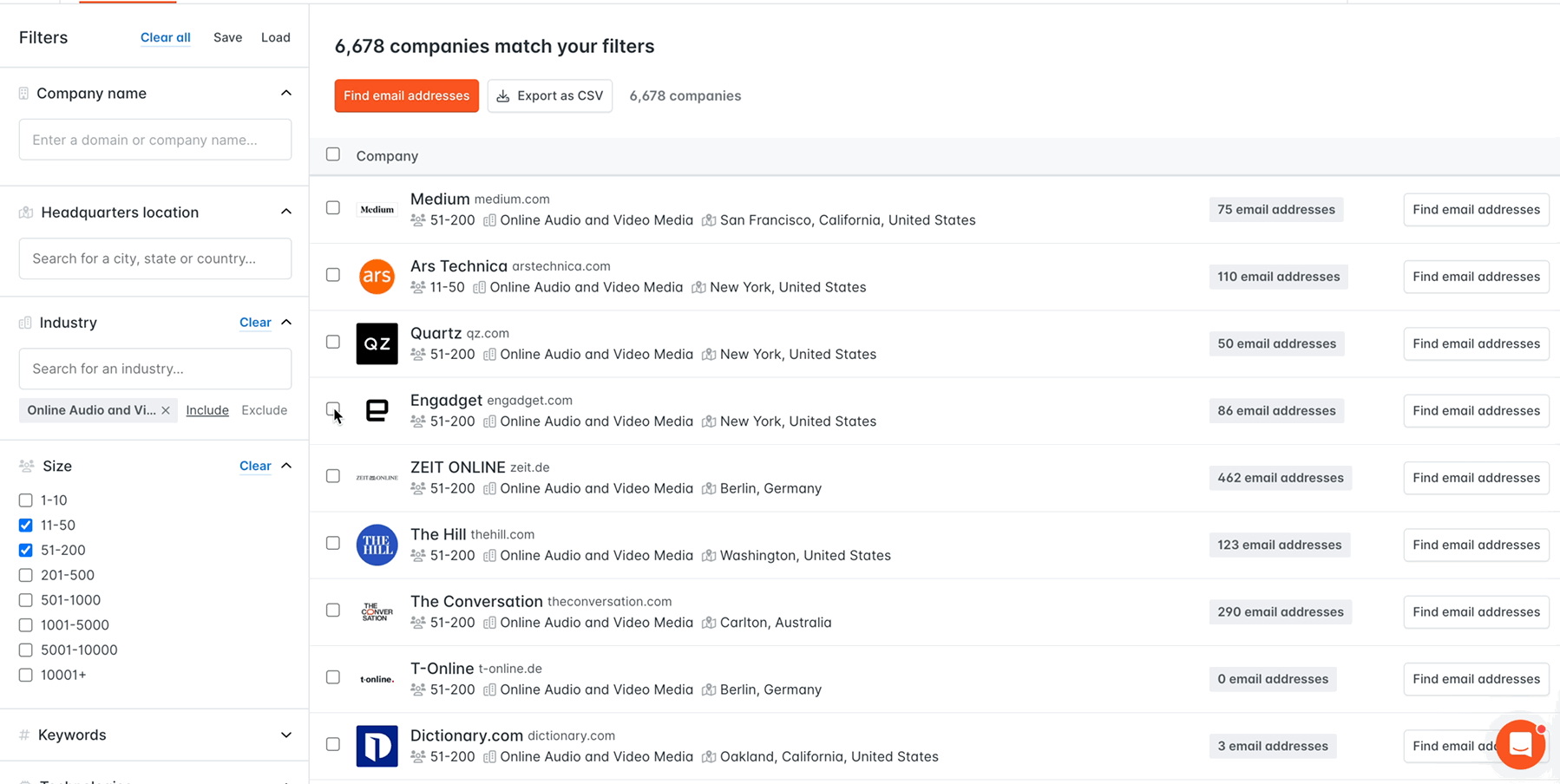This screenshot has height=784, width=1560.
Task: Focus the company name search field
Action: click(155, 140)
